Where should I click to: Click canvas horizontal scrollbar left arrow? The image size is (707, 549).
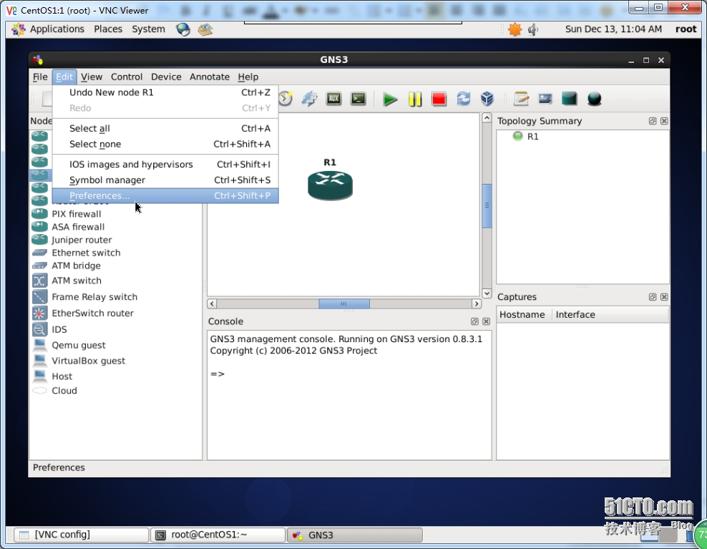[212, 304]
